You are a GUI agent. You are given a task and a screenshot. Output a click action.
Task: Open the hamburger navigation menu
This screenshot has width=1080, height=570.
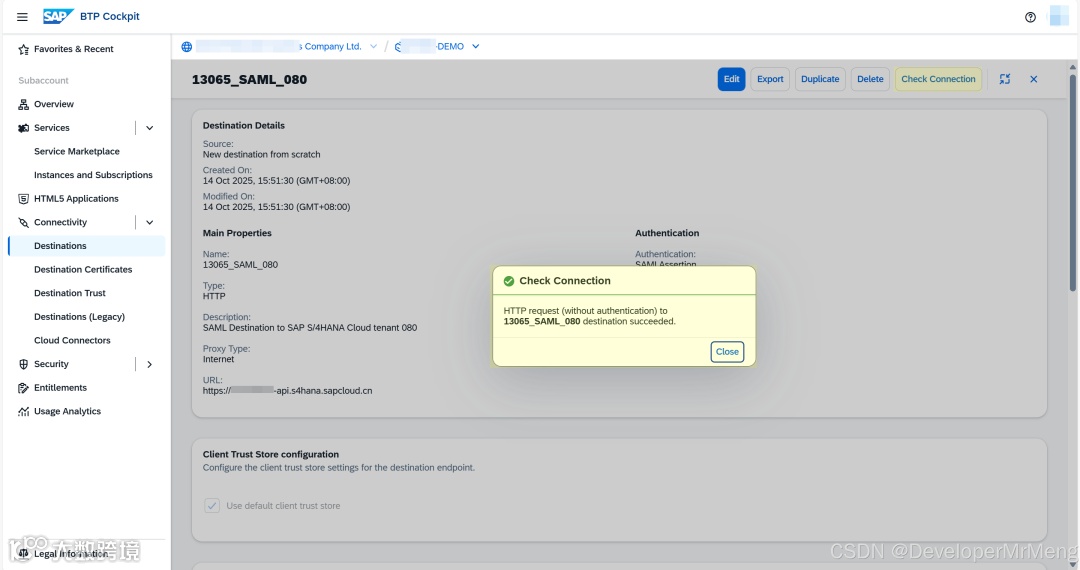pyautogui.click(x=22, y=17)
